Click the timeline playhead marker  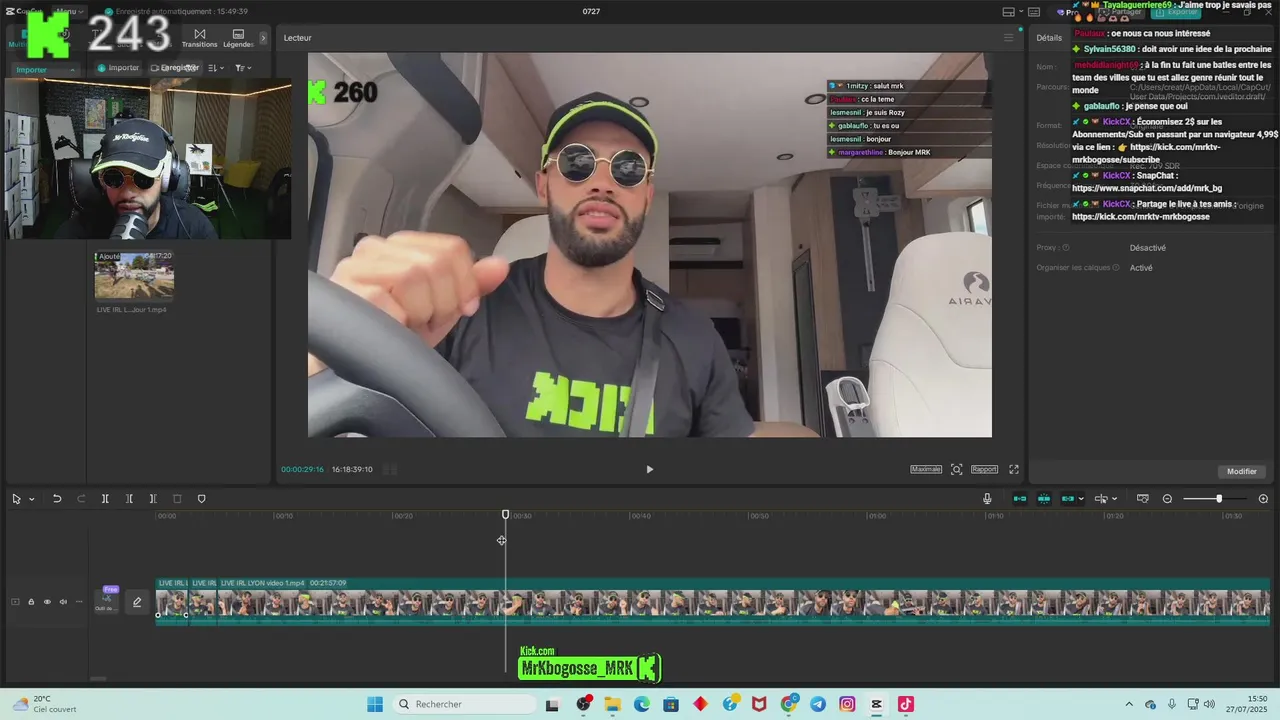tap(505, 515)
